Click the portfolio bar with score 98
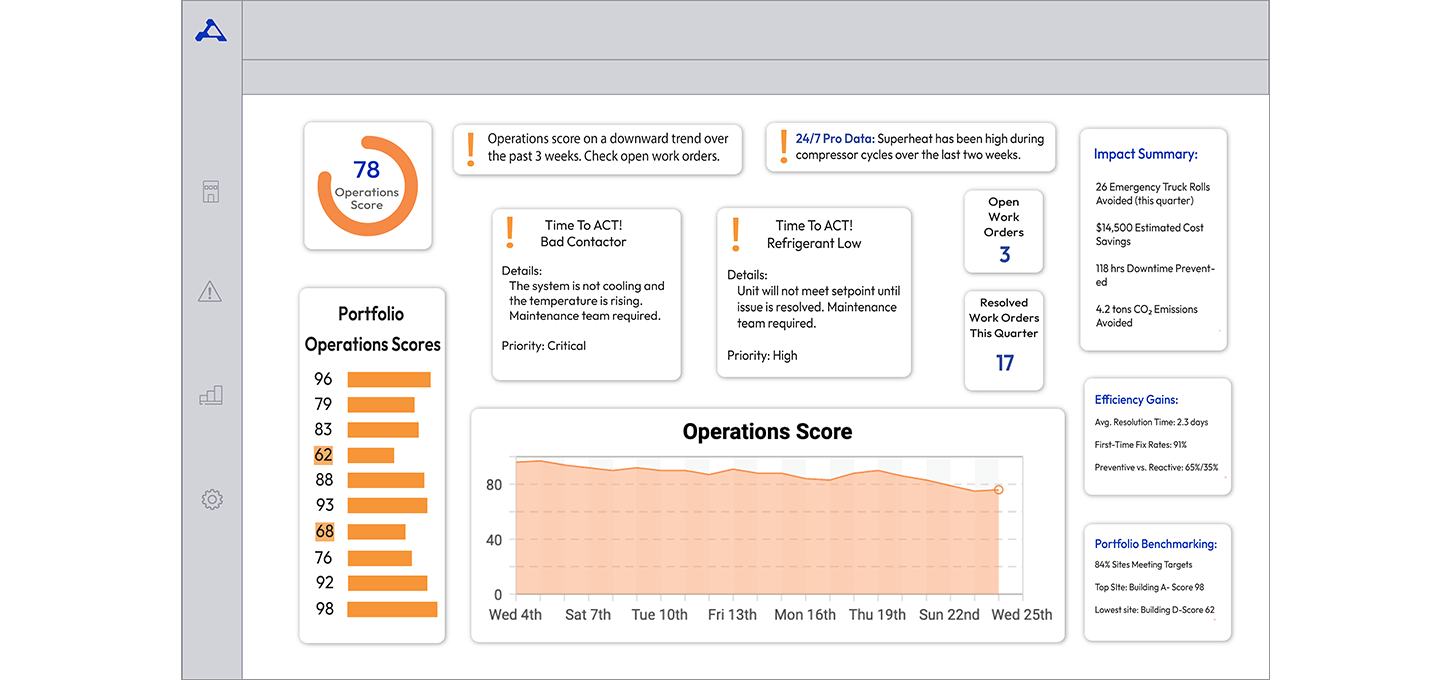This screenshot has width=1451, height=680. pyautogui.click(x=392, y=609)
